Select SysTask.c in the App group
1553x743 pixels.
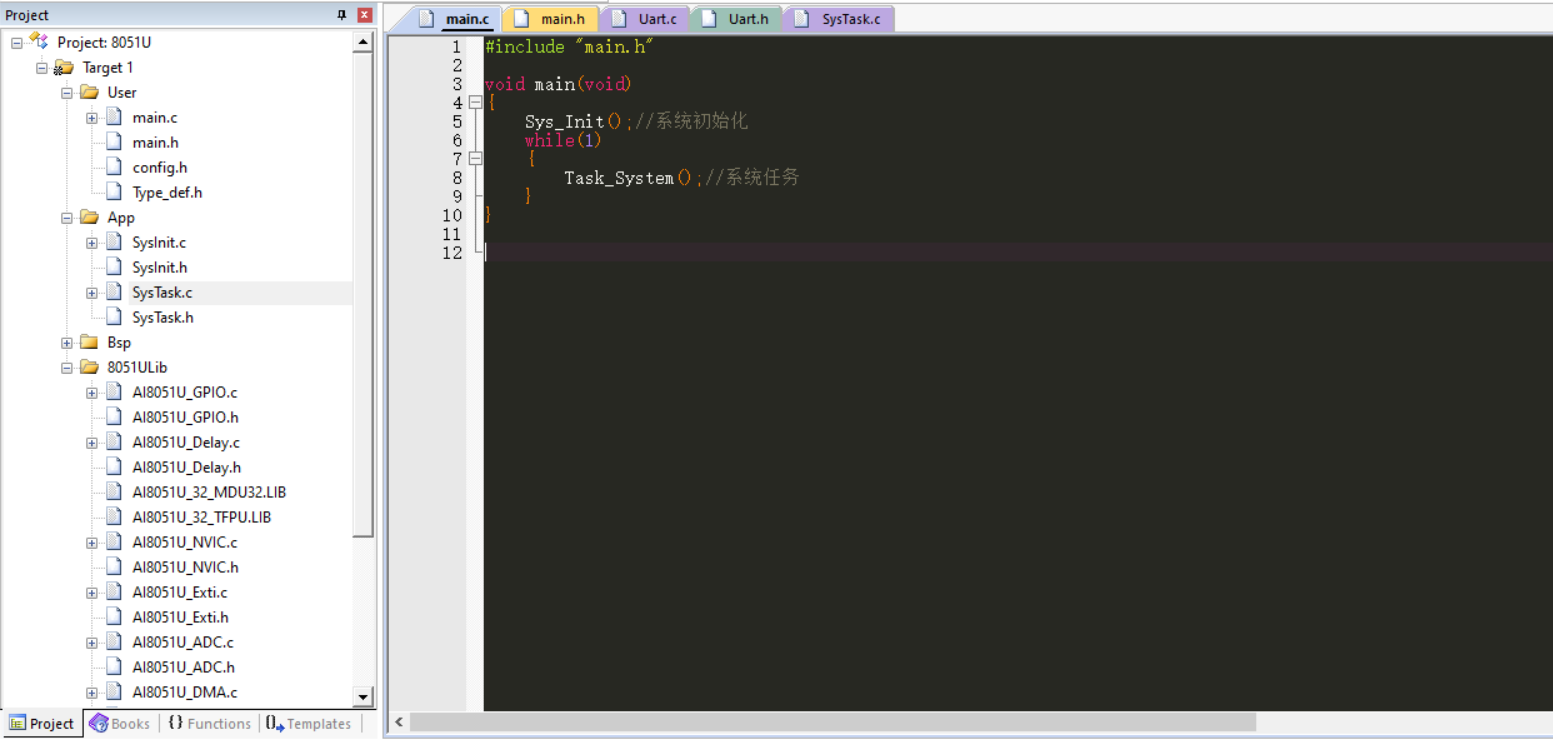162,292
